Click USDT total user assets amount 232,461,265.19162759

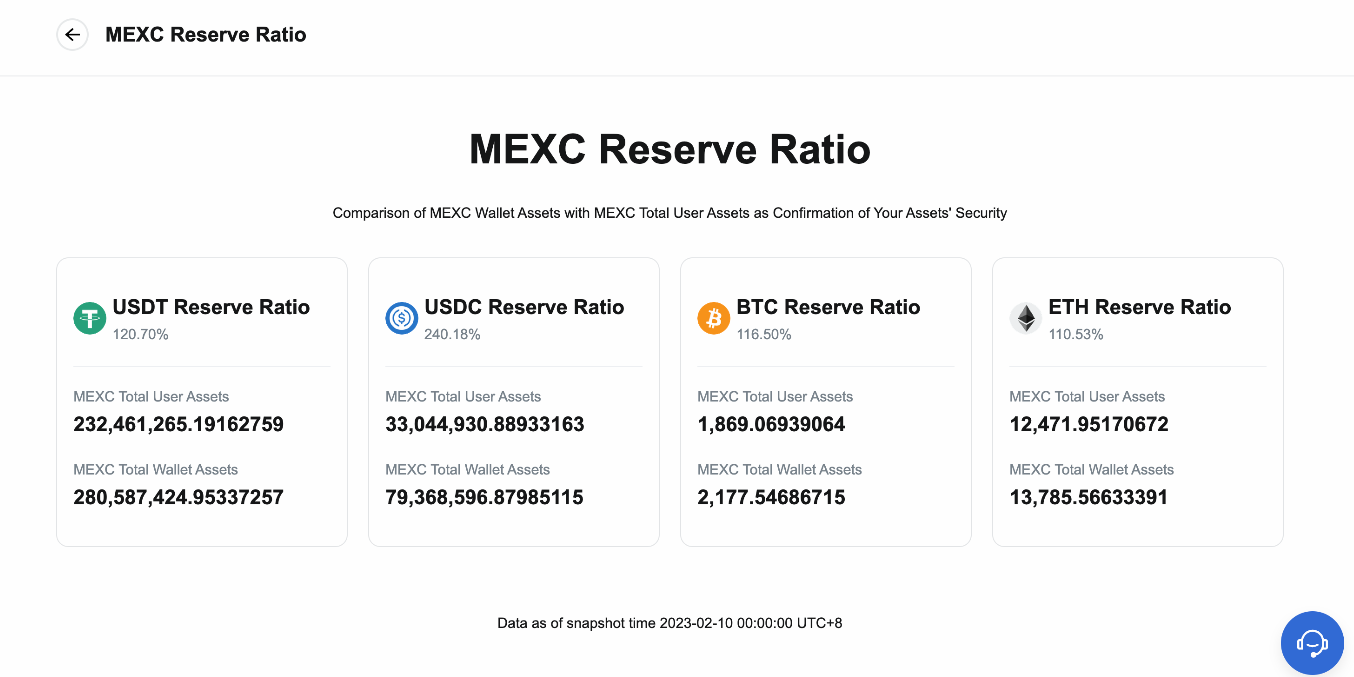(x=178, y=424)
